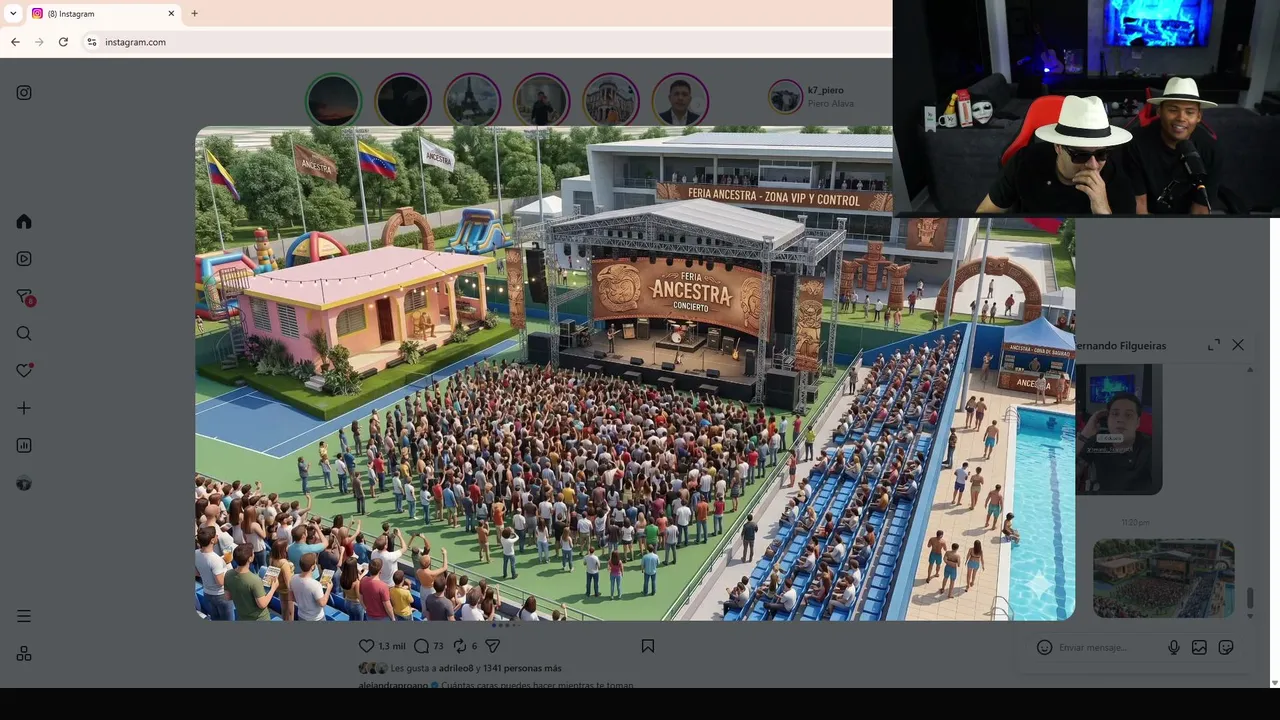Save the post with the bookmark icon
The width and height of the screenshot is (1280, 720).
click(x=648, y=646)
